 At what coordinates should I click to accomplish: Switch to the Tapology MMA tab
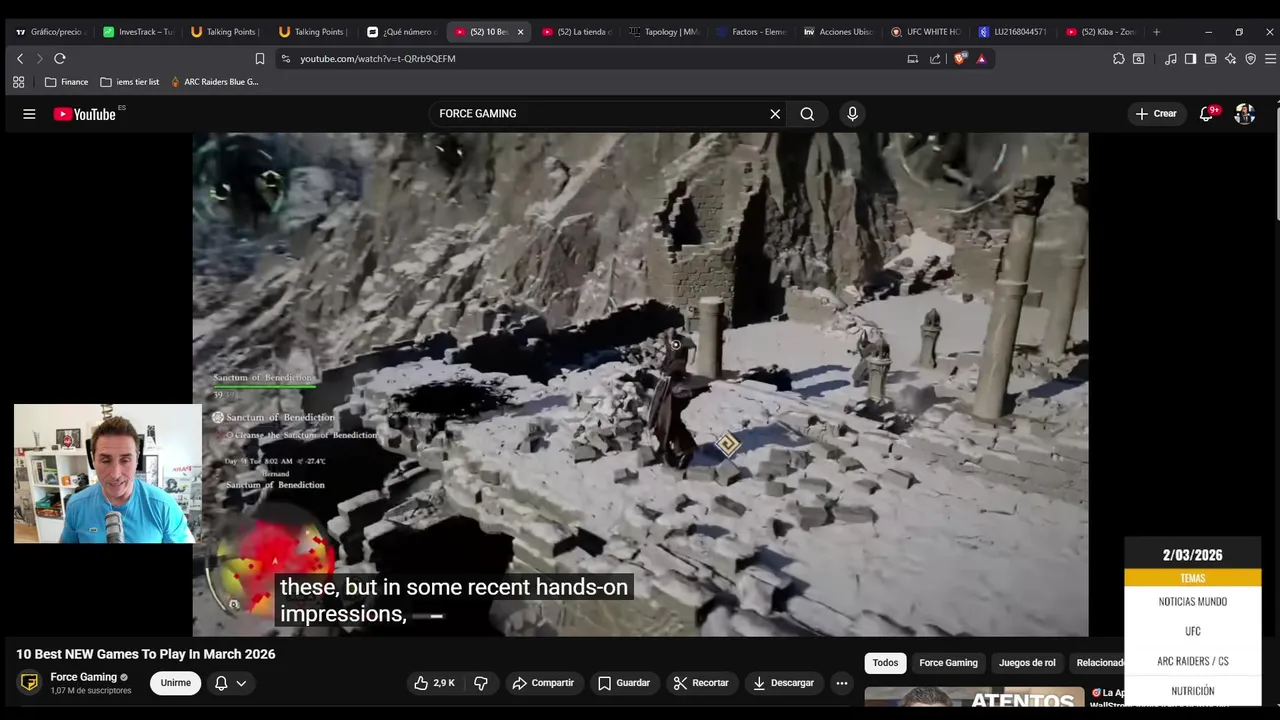[x=665, y=32]
